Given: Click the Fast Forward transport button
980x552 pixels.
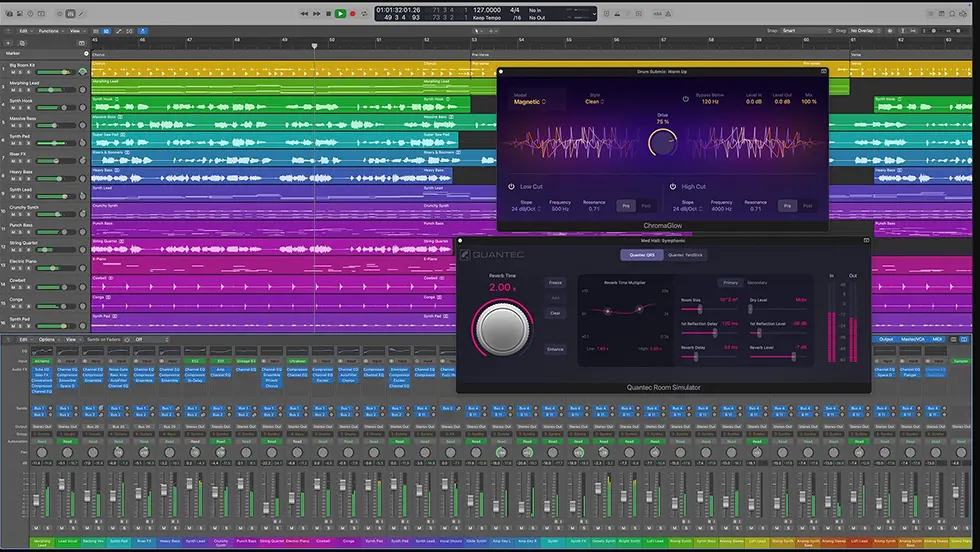Looking at the screenshot, I should (316, 14).
